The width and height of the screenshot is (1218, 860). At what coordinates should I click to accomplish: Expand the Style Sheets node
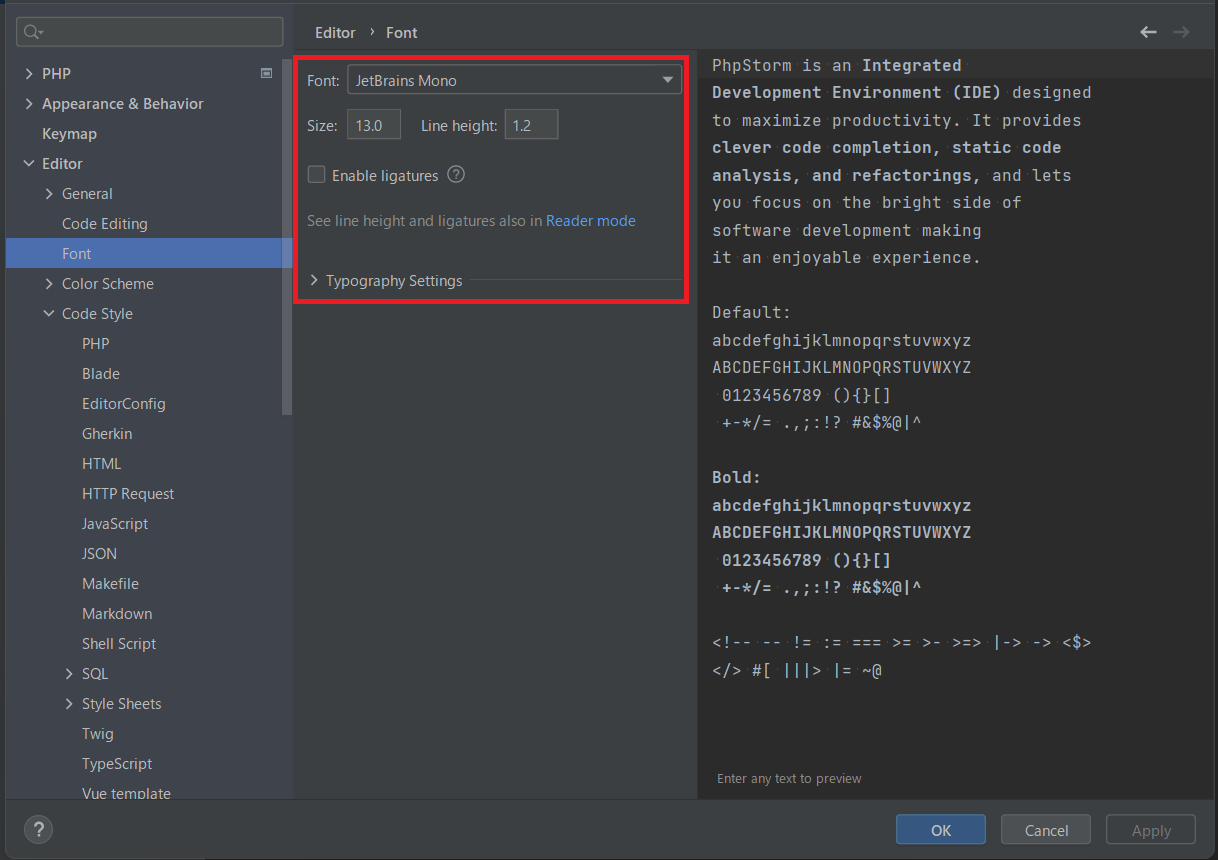69,704
